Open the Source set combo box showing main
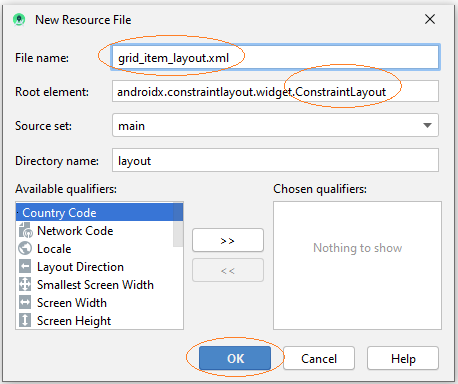Screen dimensions: 458x384 pyautogui.click(x=275, y=125)
